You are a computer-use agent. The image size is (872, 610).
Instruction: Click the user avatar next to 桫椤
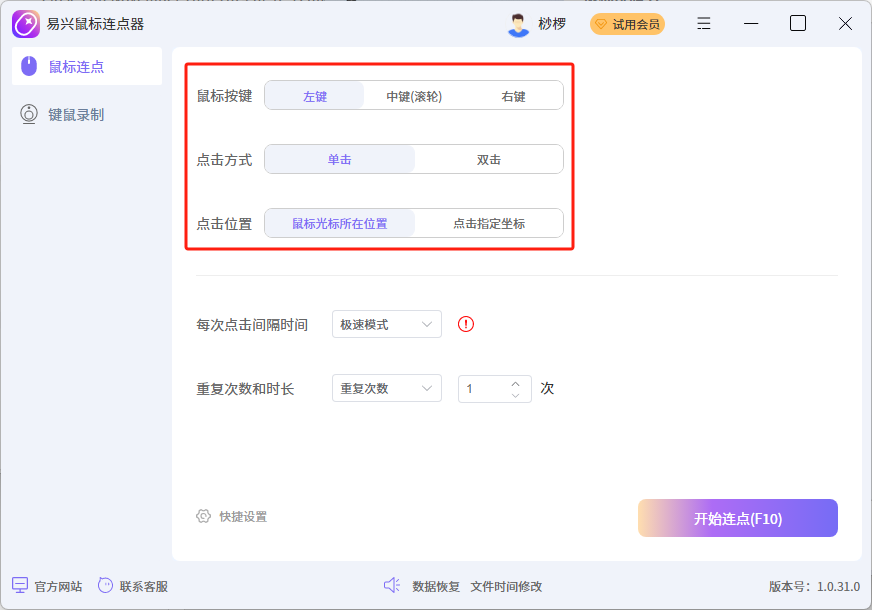click(519, 22)
